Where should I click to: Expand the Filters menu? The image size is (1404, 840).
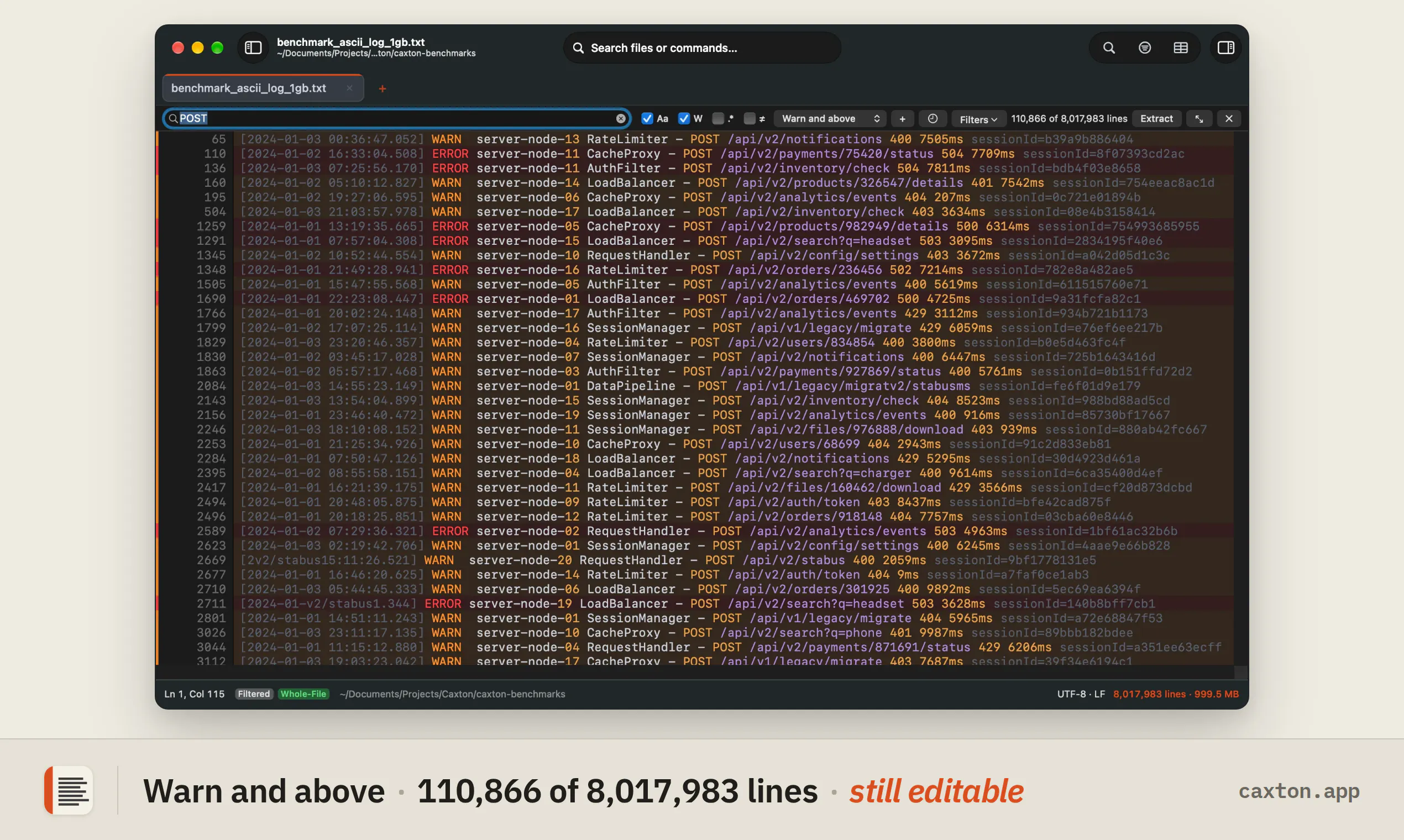978,119
